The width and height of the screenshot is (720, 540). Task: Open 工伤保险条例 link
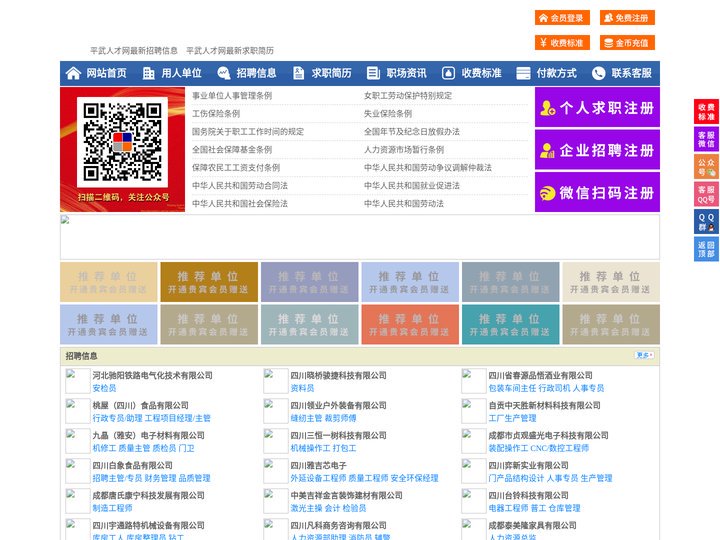tap(216, 113)
